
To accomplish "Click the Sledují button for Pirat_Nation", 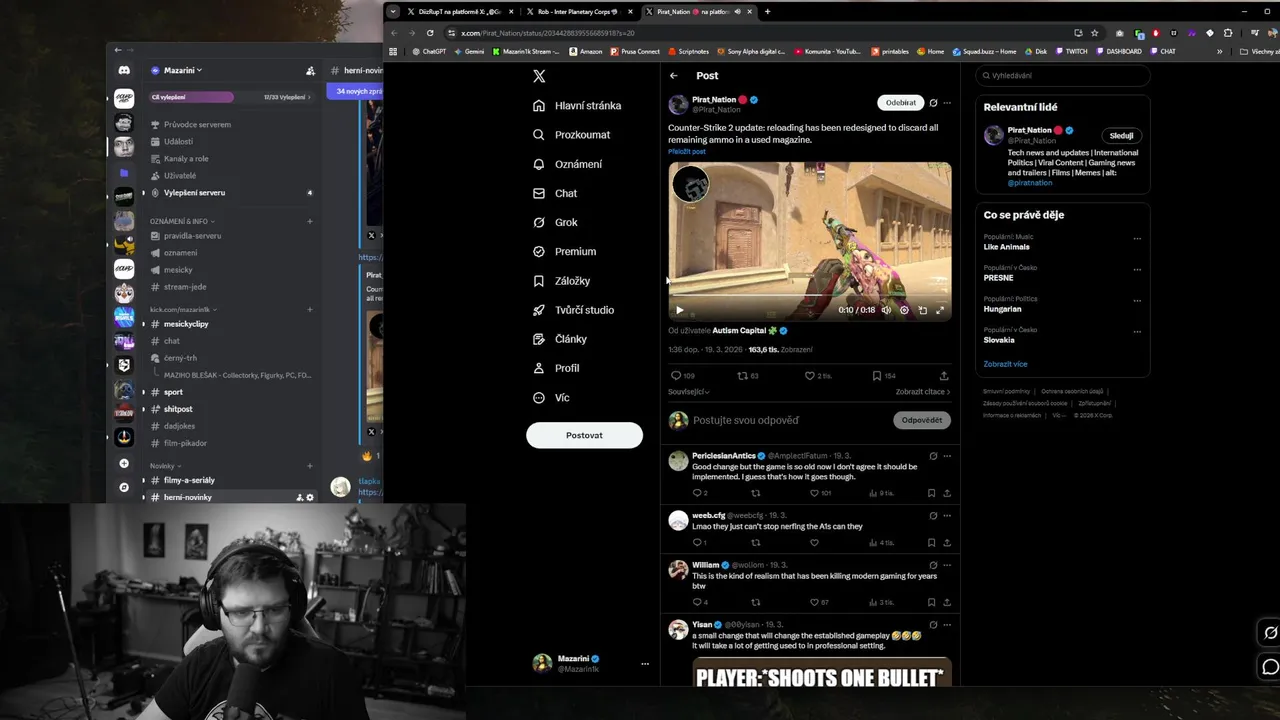I will 1121,136.
